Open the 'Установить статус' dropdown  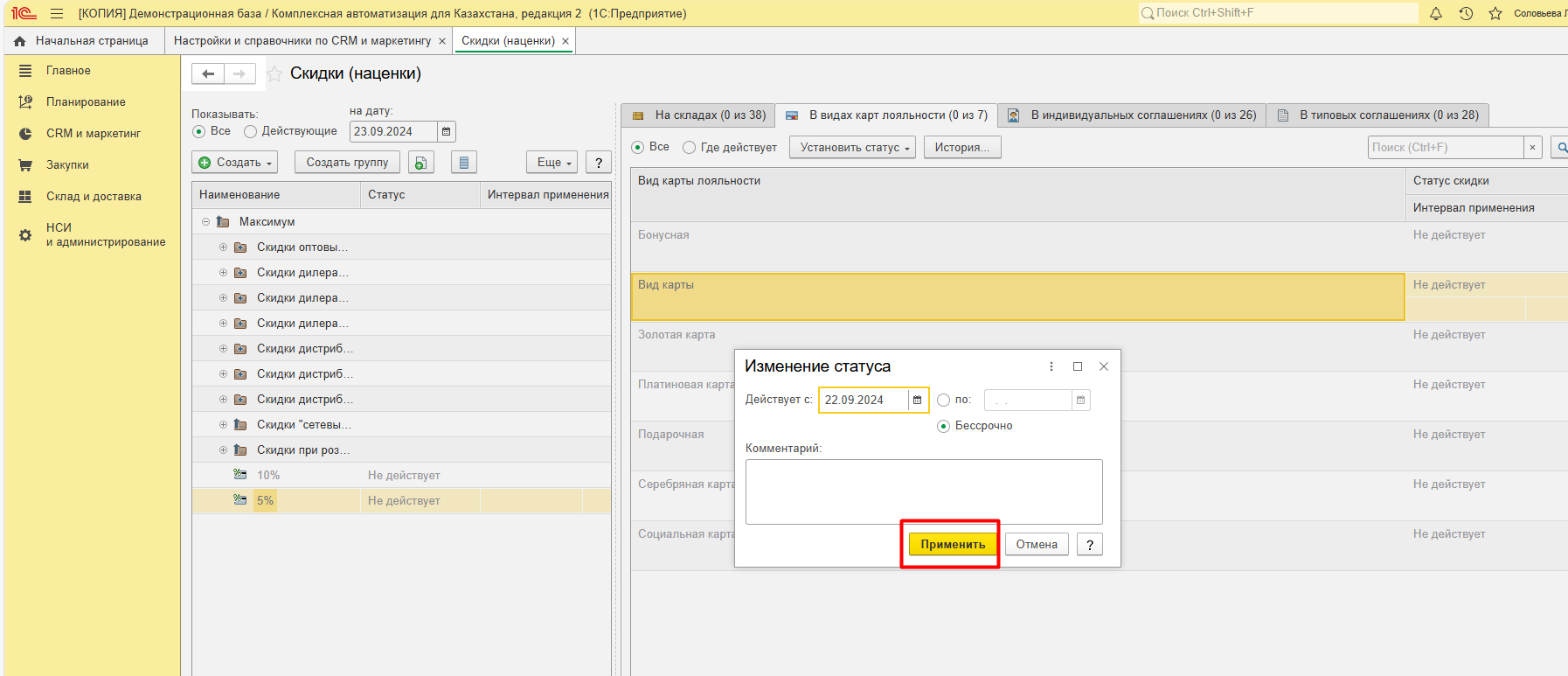852,148
